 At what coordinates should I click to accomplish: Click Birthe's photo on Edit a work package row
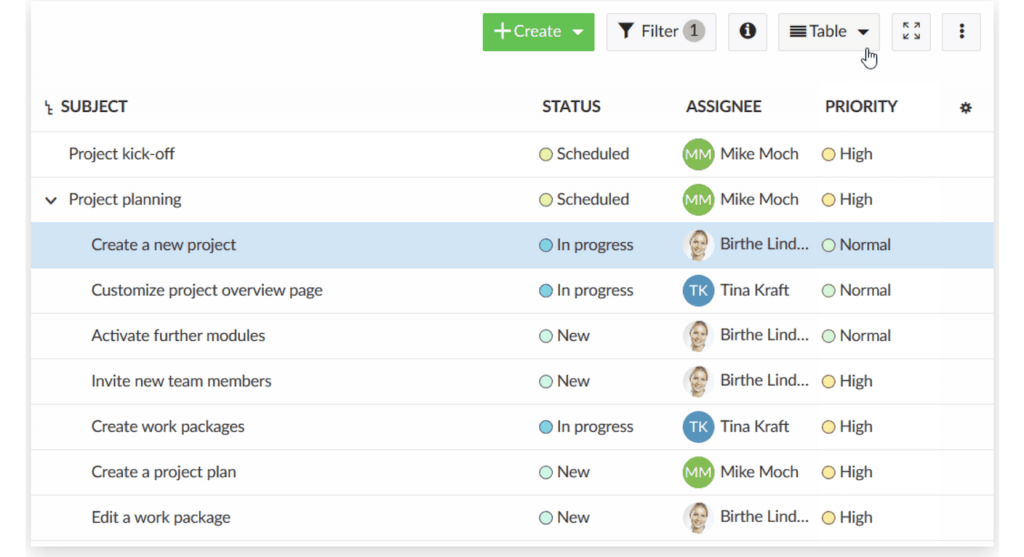point(698,518)
